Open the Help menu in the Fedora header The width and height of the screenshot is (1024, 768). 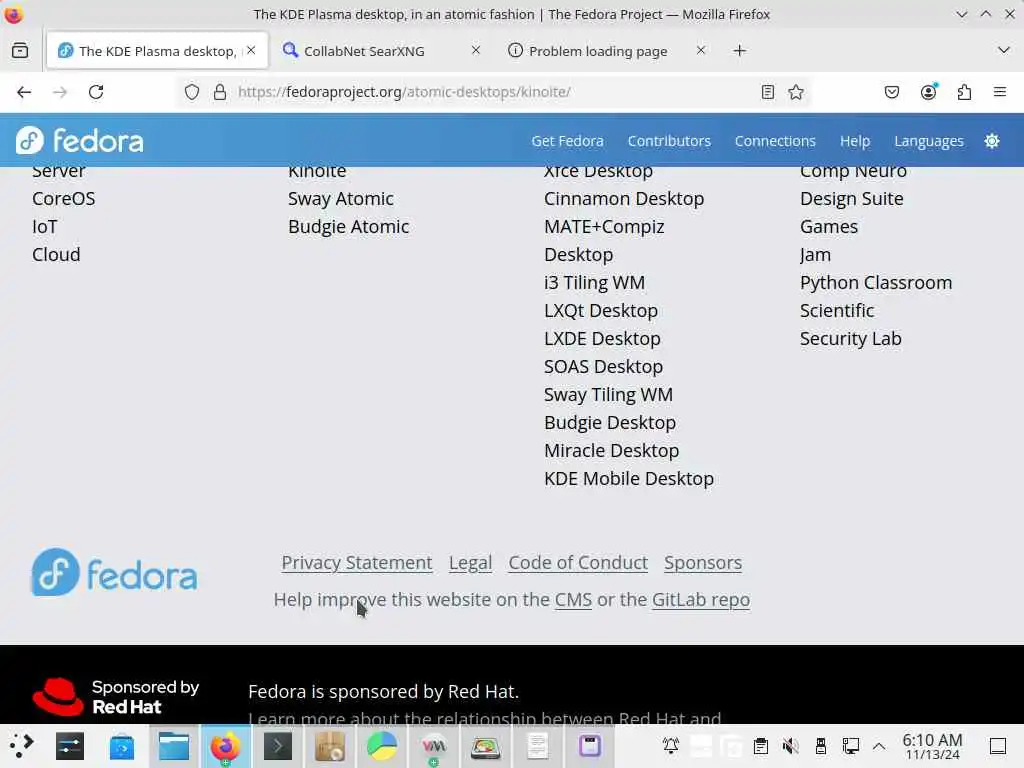point(855,141)
